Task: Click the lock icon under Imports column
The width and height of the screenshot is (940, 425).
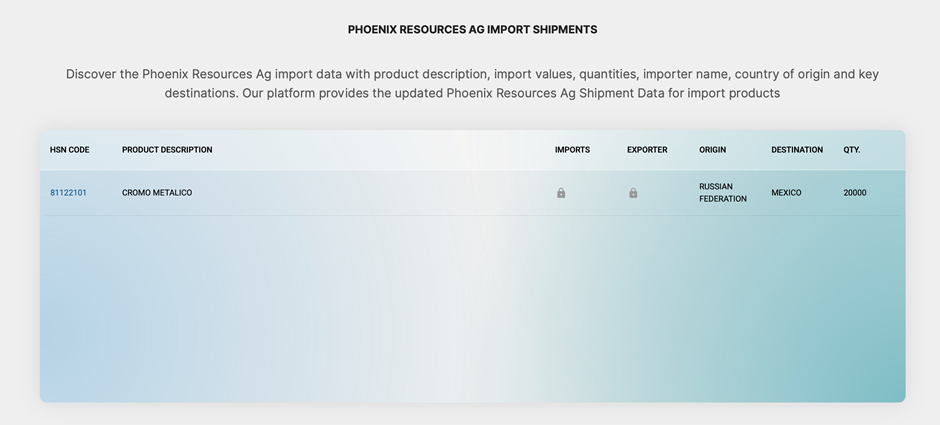Action: [x=561, y=193]
